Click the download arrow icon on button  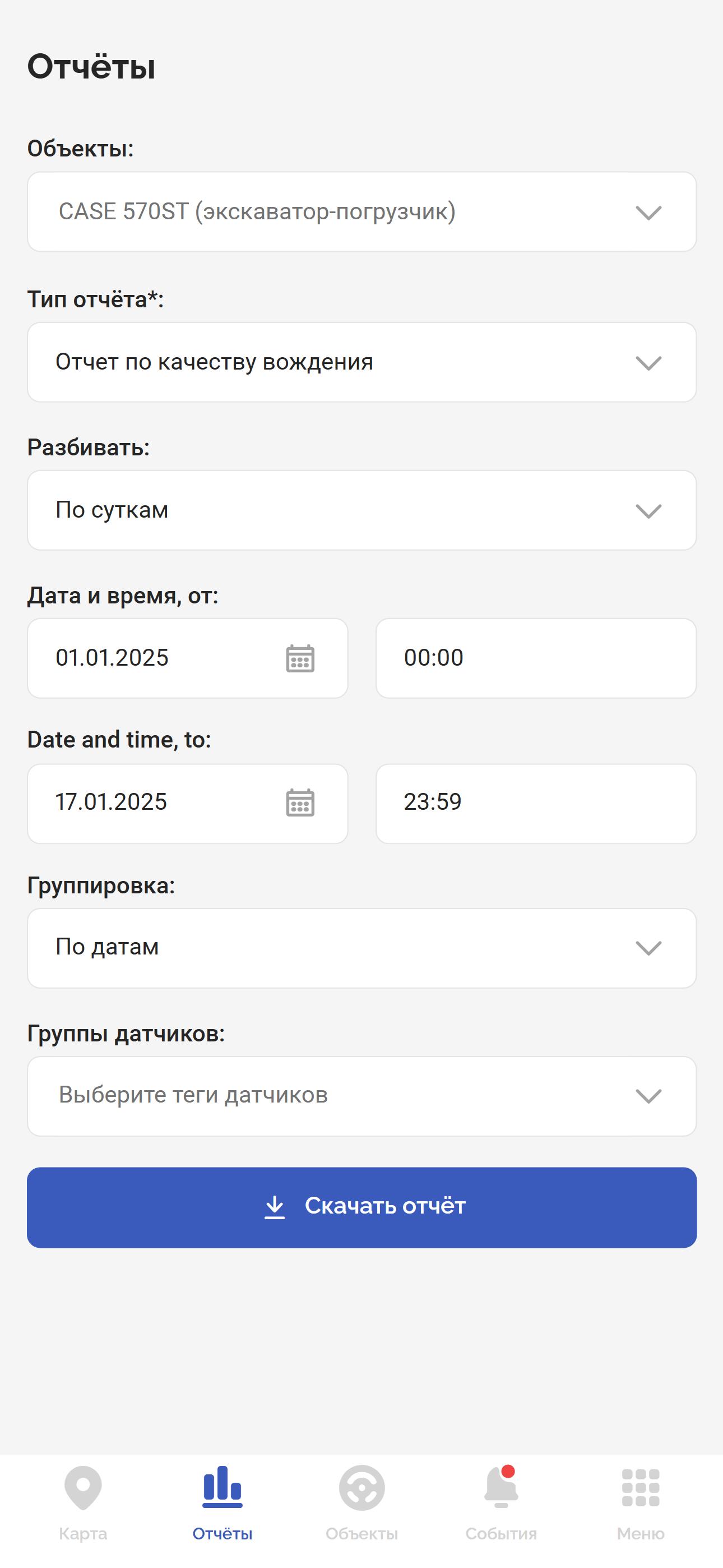275,1206
